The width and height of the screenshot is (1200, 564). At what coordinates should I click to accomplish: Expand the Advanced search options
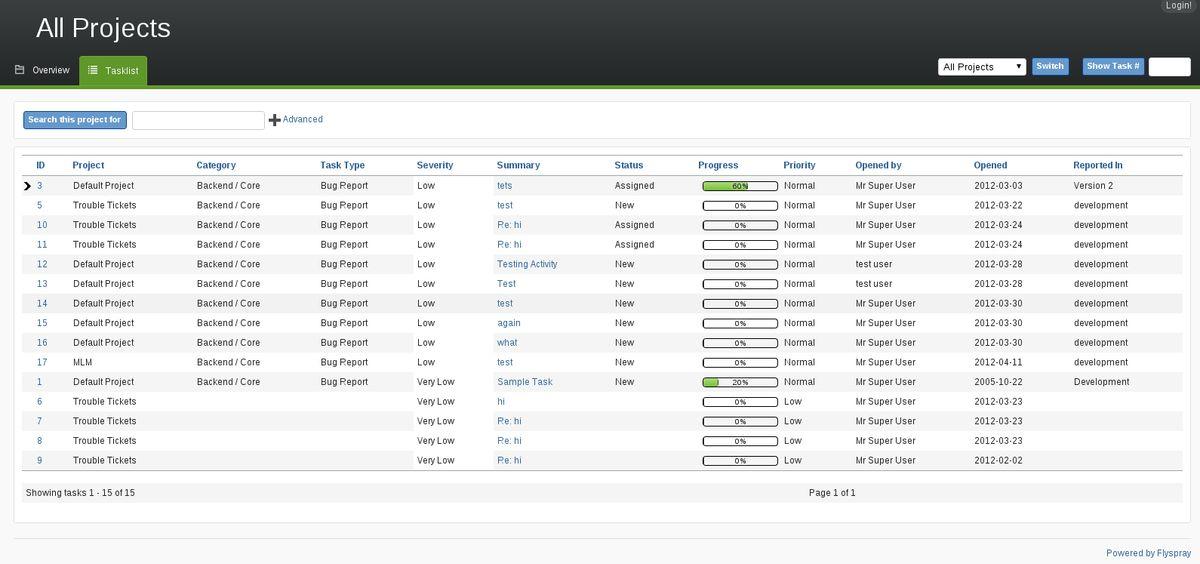[303, 120]
